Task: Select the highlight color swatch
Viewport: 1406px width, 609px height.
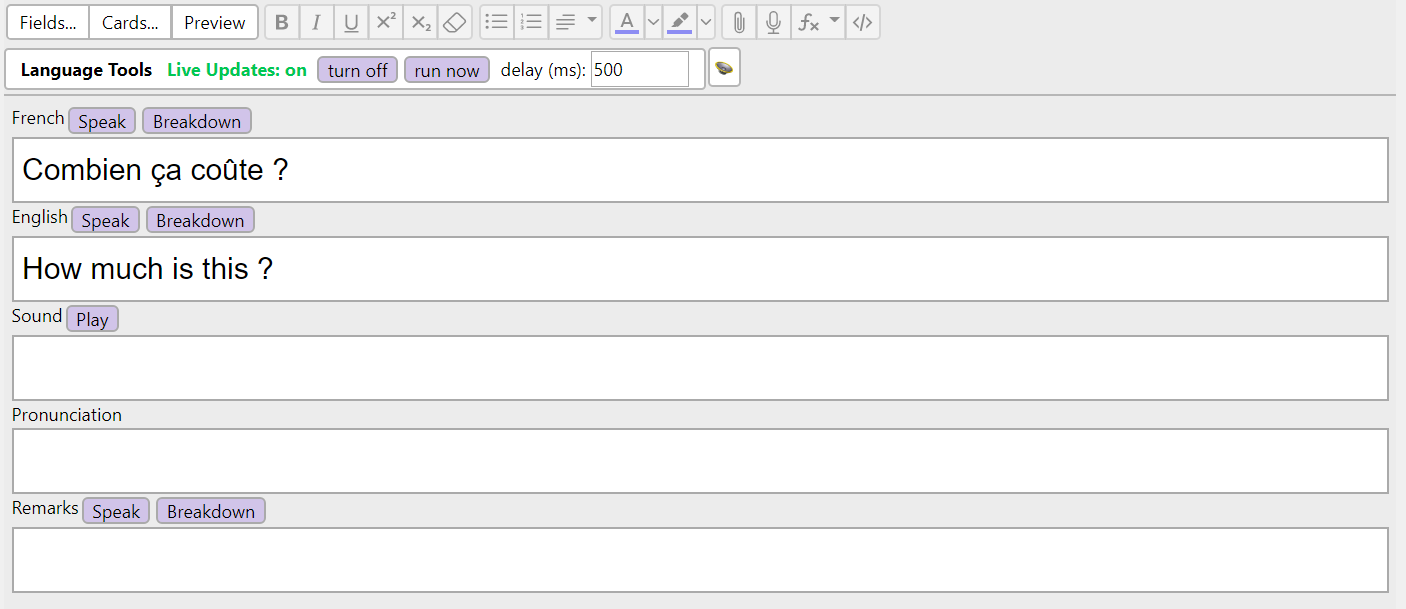Action: coord(680,21)
